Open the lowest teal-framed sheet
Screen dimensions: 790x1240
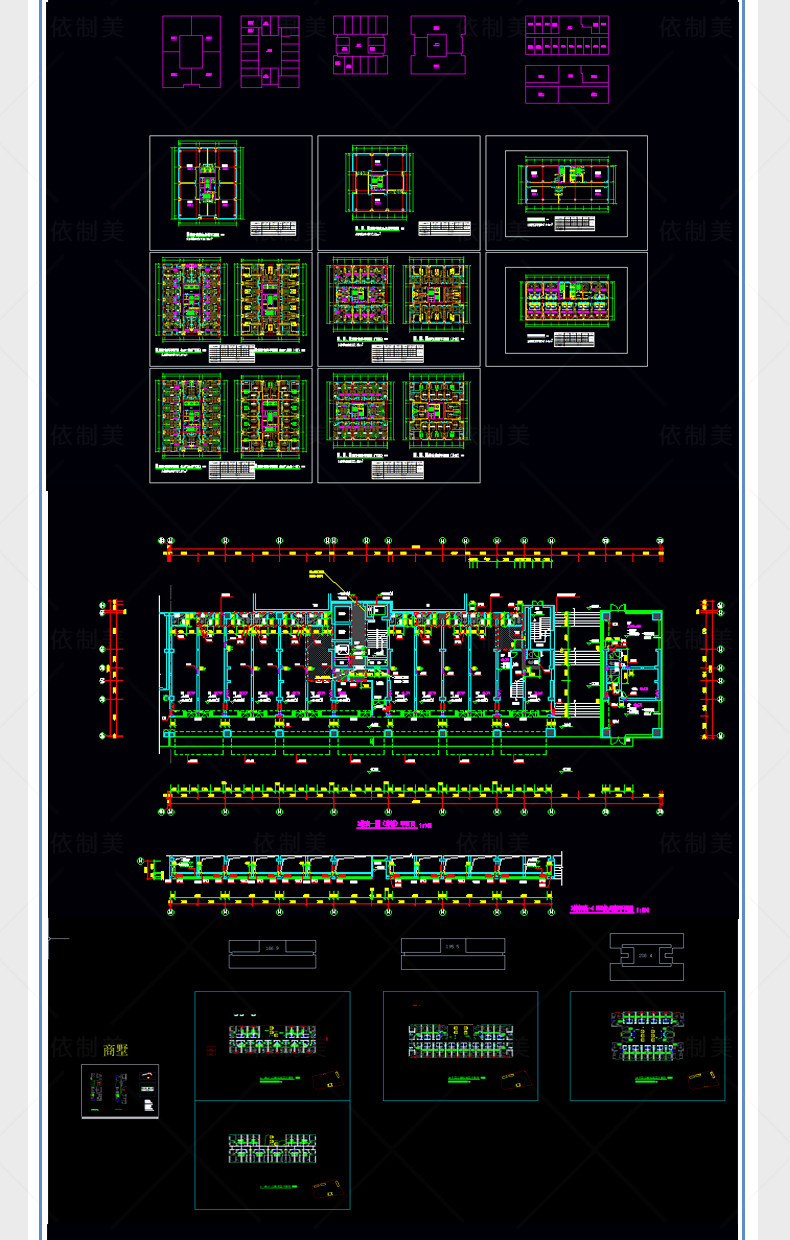point(272,1155)
